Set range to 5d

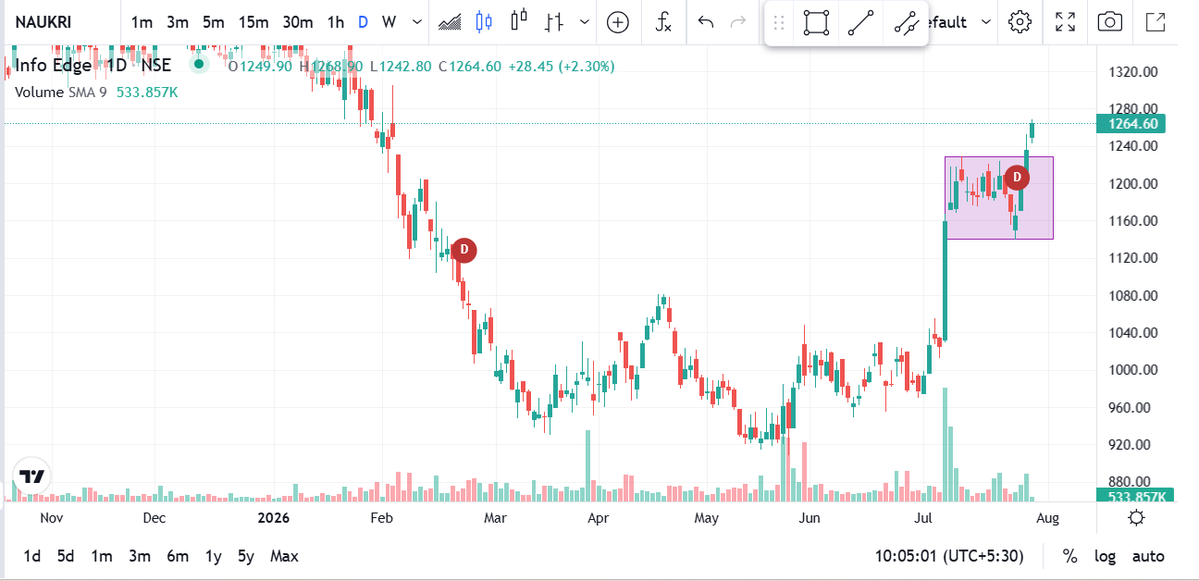[66, 556]
